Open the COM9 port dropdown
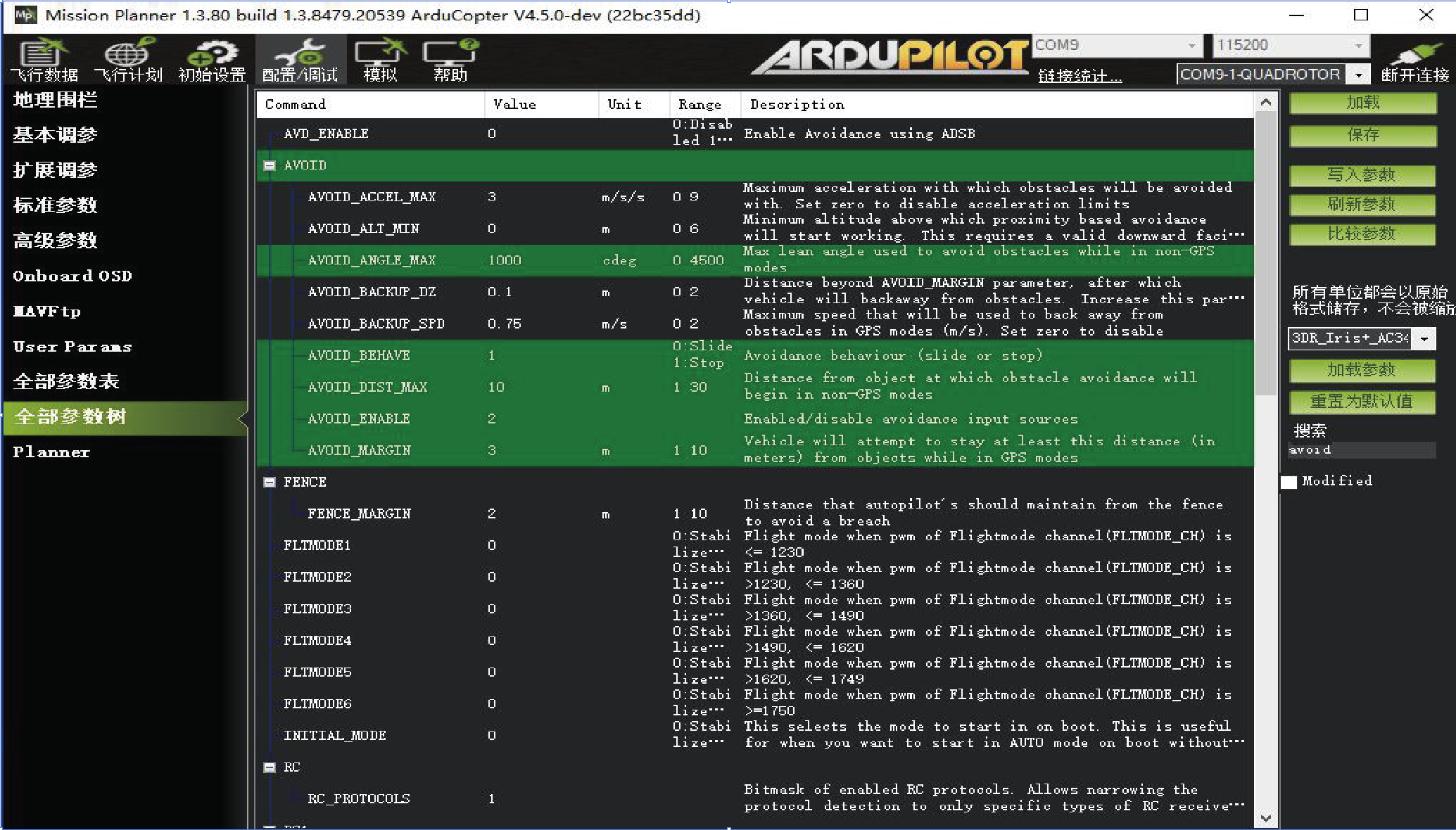This screenshot has width=1456, height=830. (x=1191, y=45)
